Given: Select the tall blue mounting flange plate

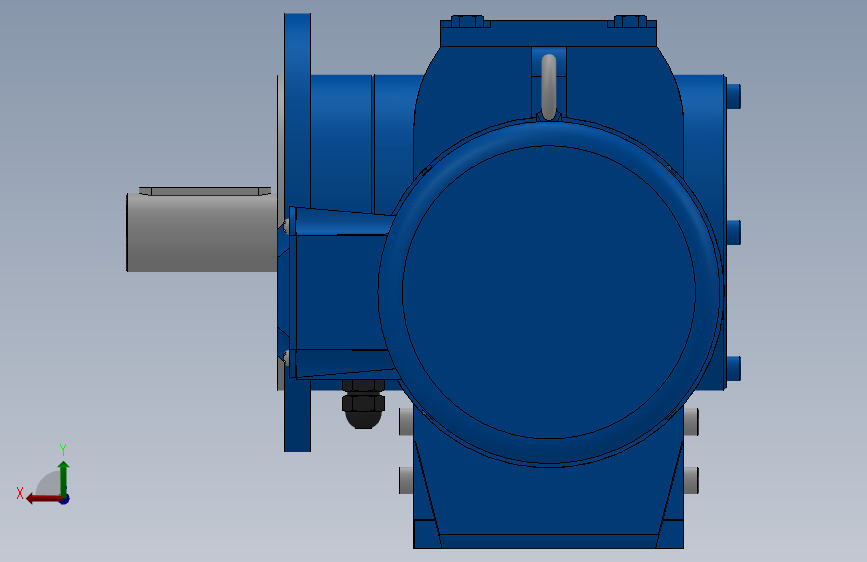Looking at the screenshot, I should [x=297, y=232].
